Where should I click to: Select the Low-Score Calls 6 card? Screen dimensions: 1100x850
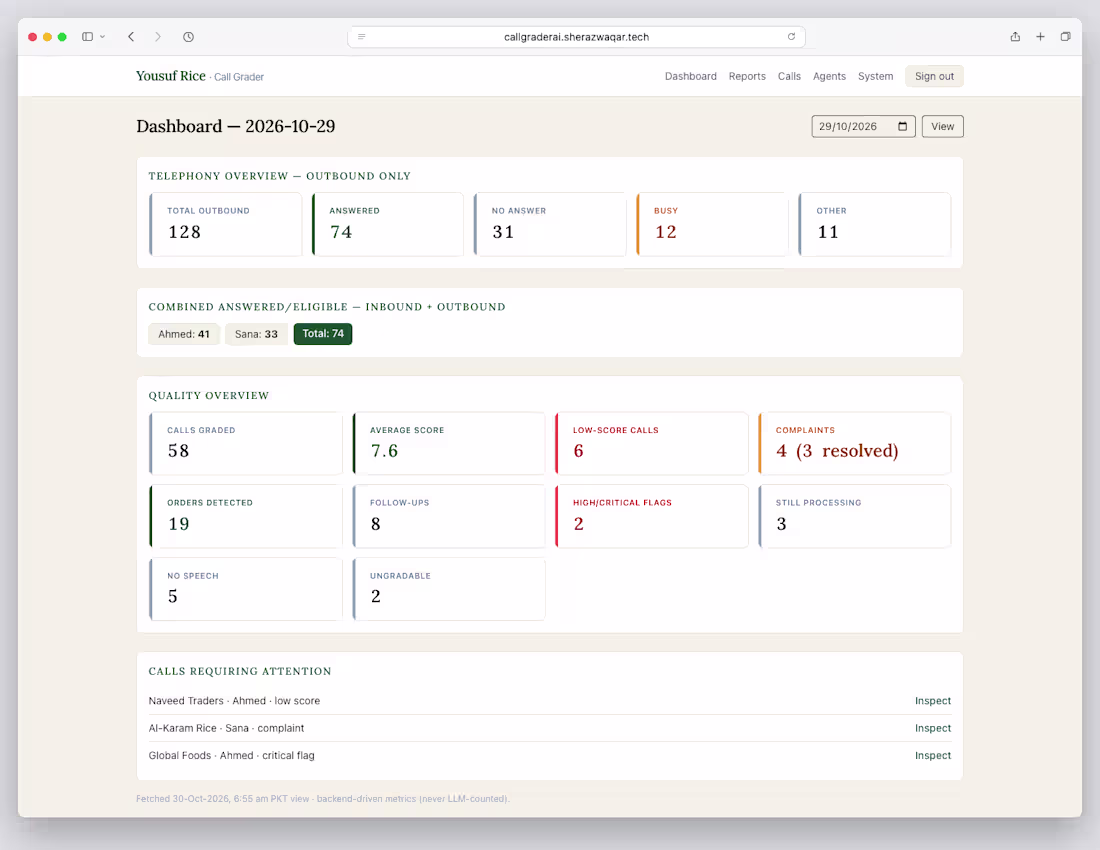point(652,443)
